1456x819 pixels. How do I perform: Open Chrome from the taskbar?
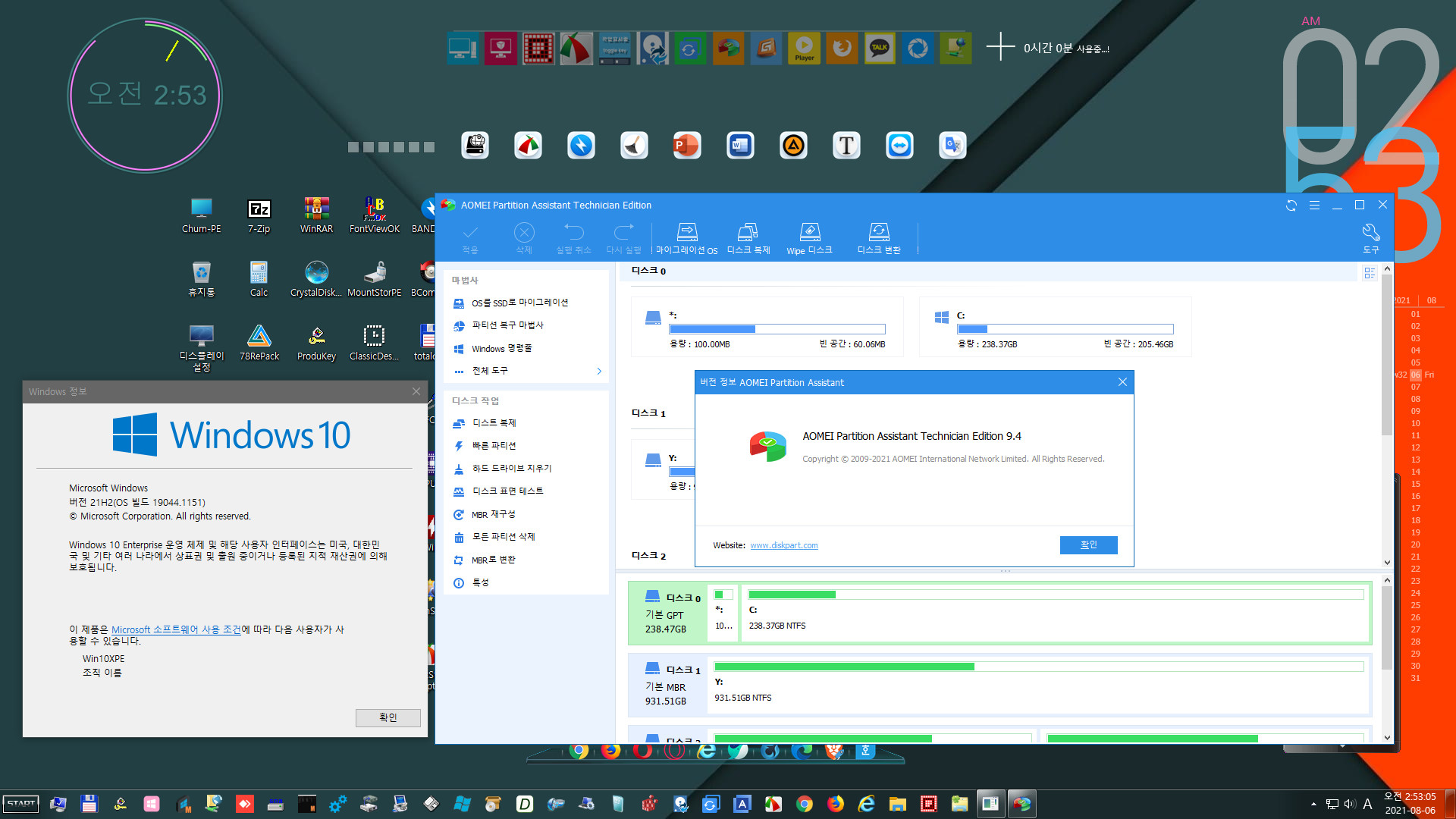805,804
